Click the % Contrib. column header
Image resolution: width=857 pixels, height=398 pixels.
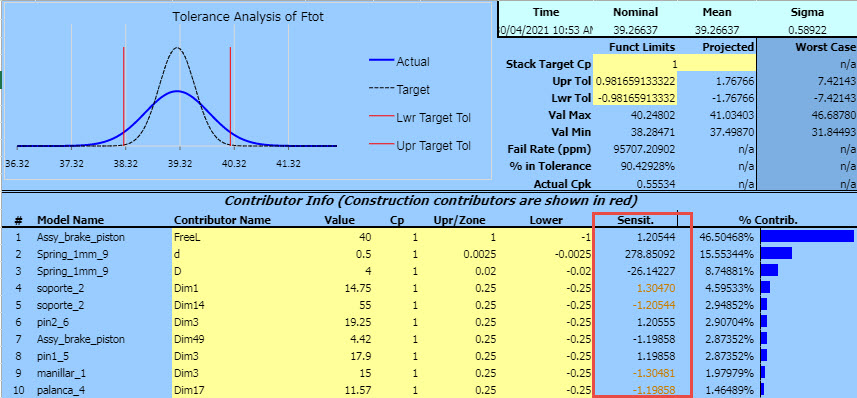point(768,220)
